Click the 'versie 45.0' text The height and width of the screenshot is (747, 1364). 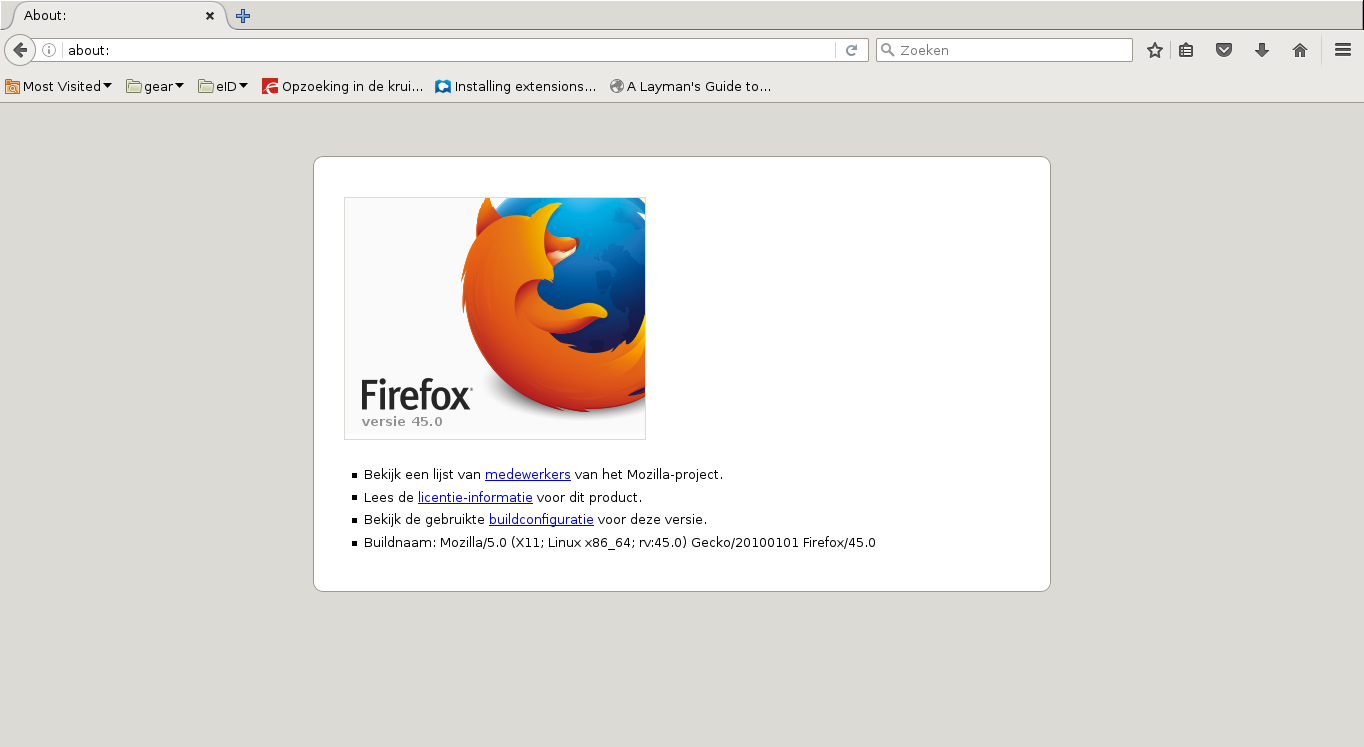[x=402, y=422]
